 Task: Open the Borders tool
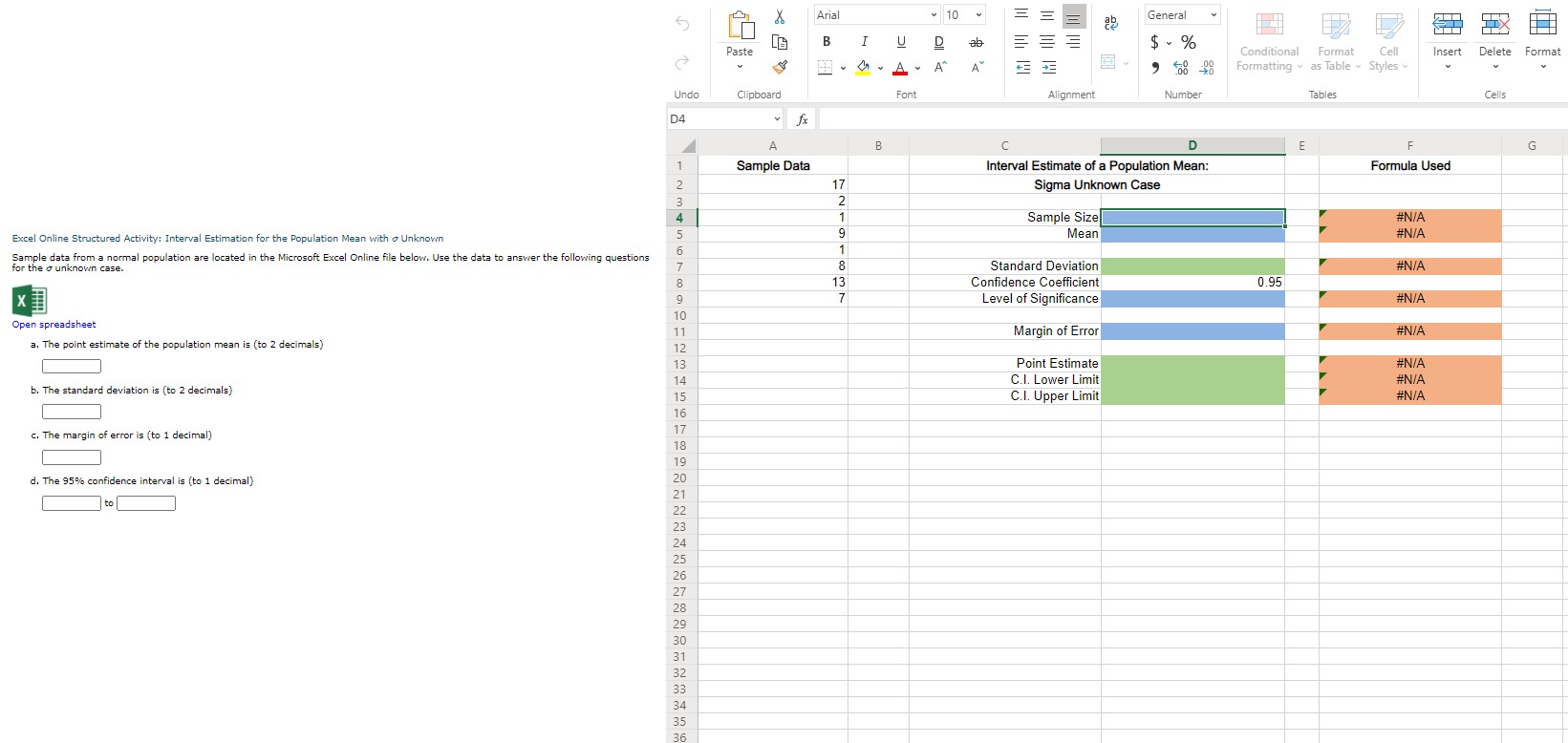coord(827,67)
